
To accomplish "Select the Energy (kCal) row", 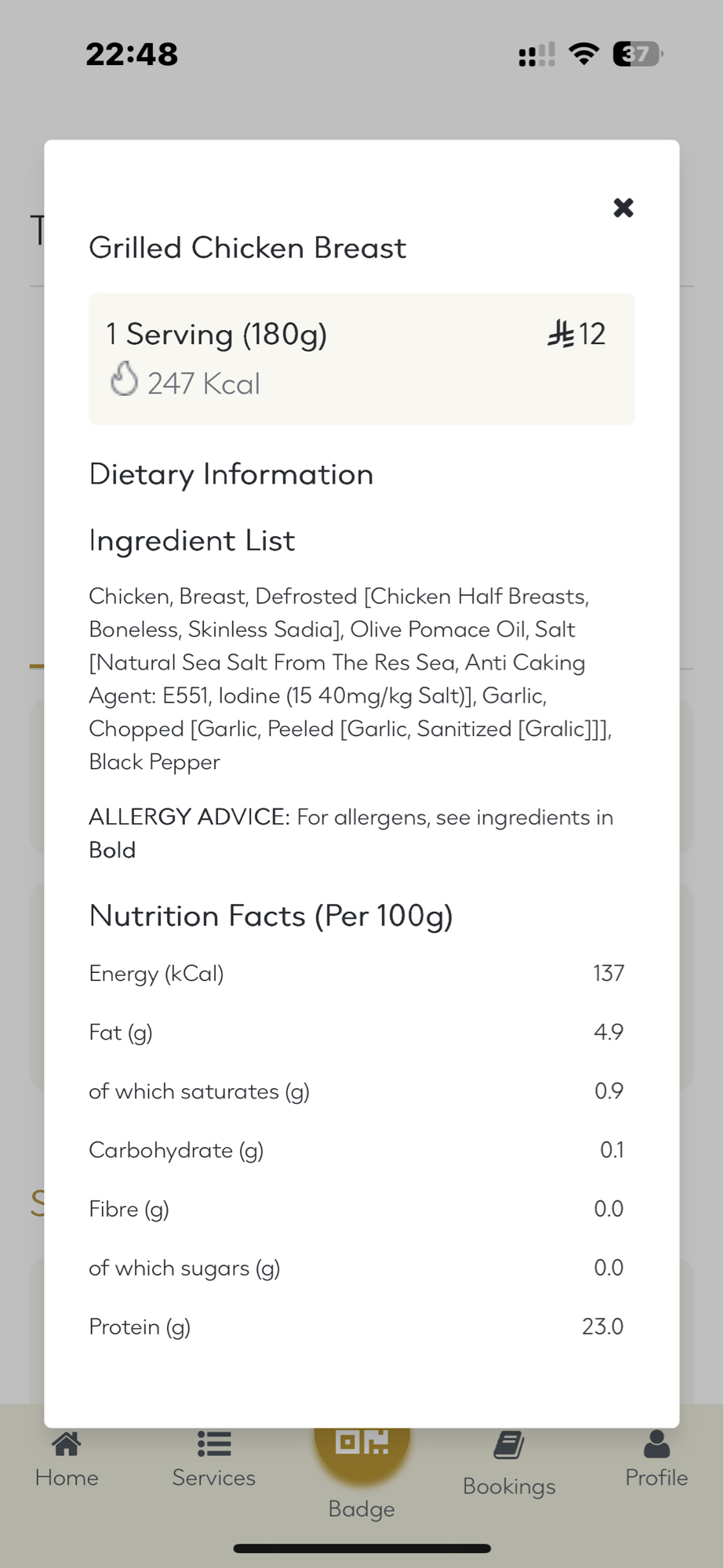I will tap(356, 974).
